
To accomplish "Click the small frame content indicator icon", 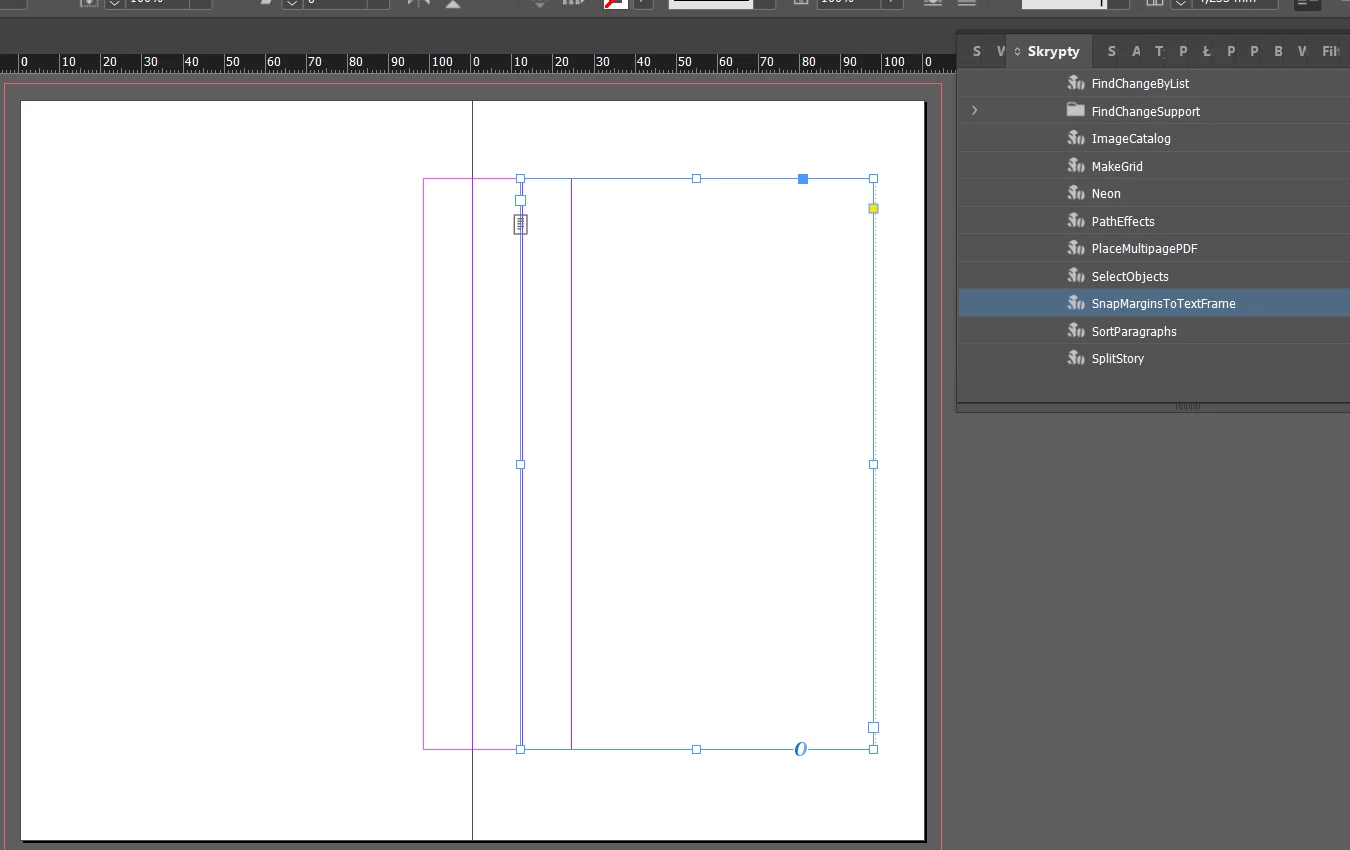I will click(520, 224).
